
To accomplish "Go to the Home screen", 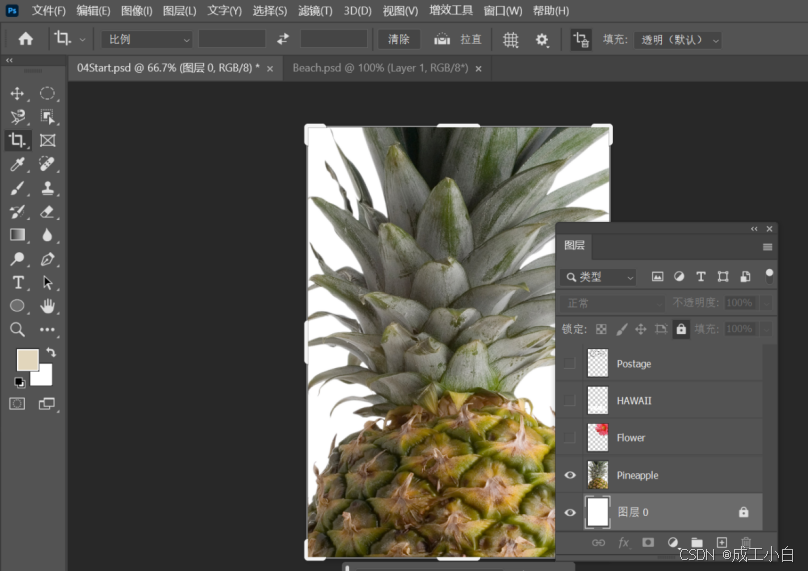I will tap(25, 39).
